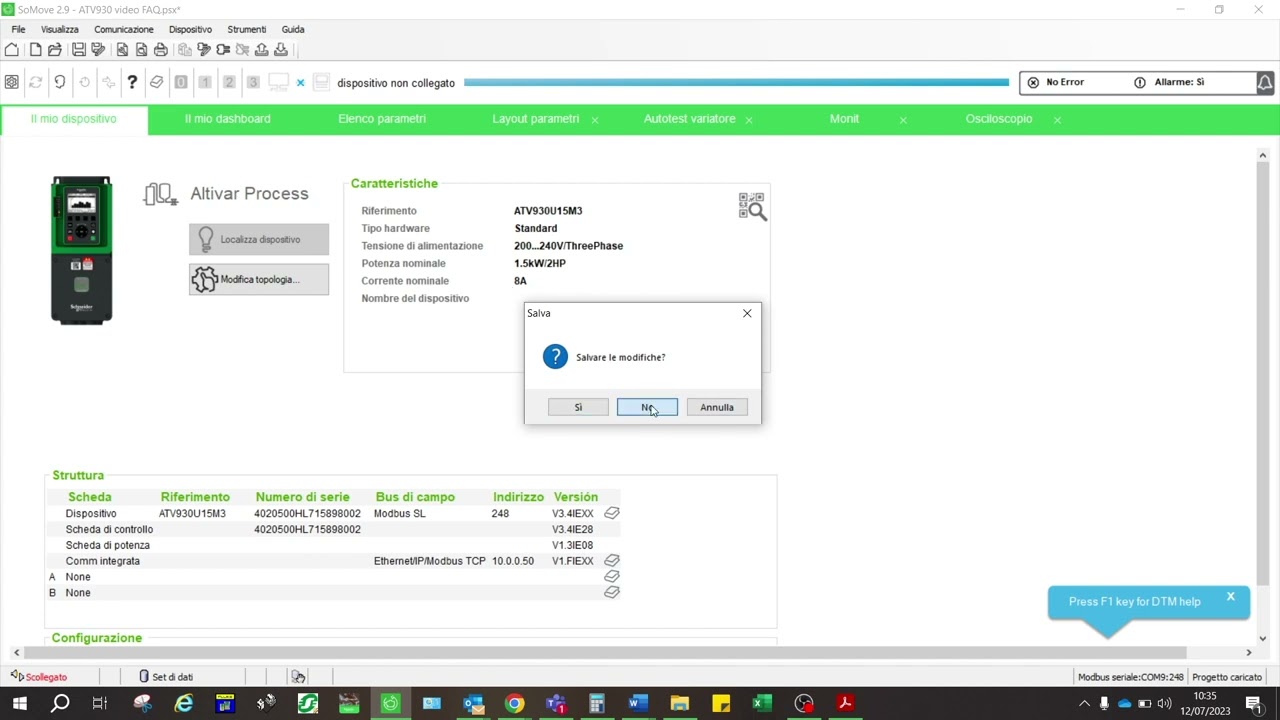Close the Salva dialog with X

pyautogui.click(x=747, y=313)
